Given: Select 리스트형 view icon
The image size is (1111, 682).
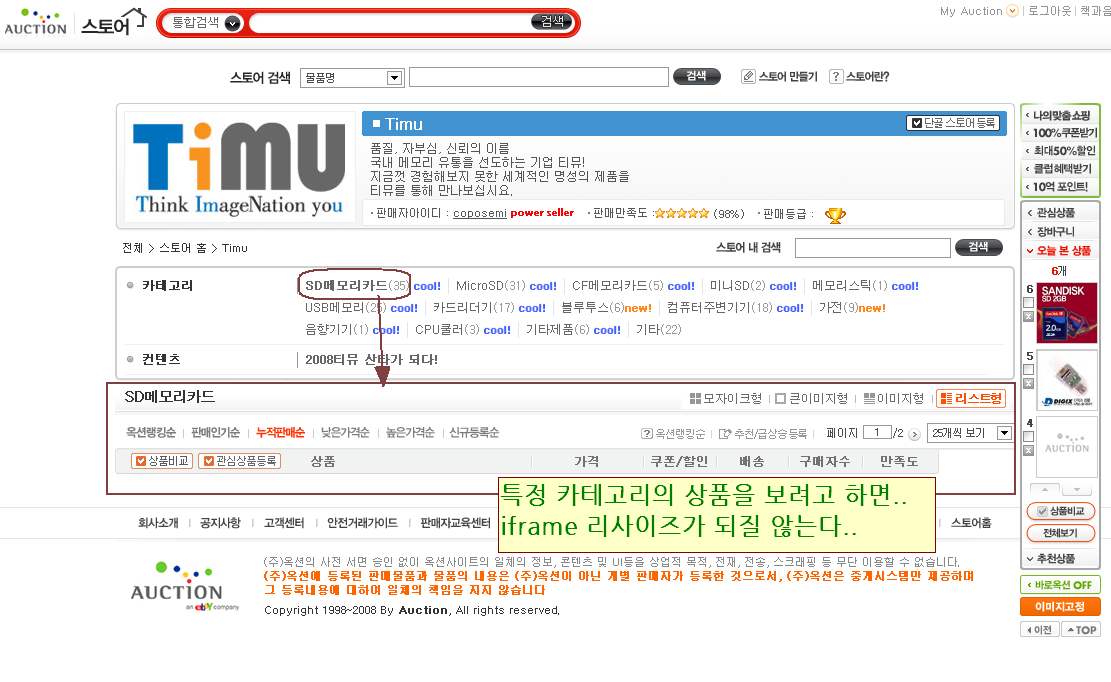Looking at the screenshot, I should coord(946,399).
